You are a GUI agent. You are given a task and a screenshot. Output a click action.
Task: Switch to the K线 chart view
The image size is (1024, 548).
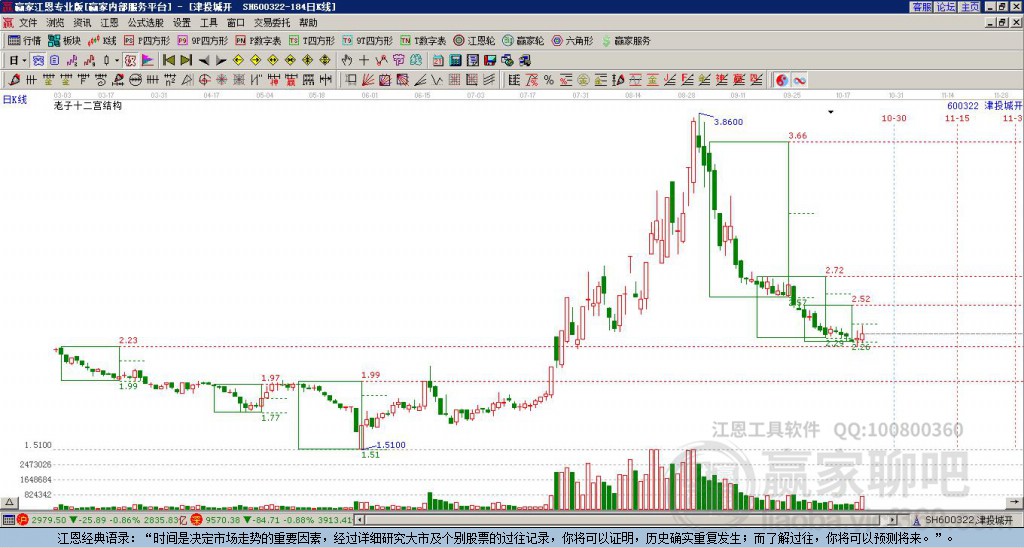(102, 40)
